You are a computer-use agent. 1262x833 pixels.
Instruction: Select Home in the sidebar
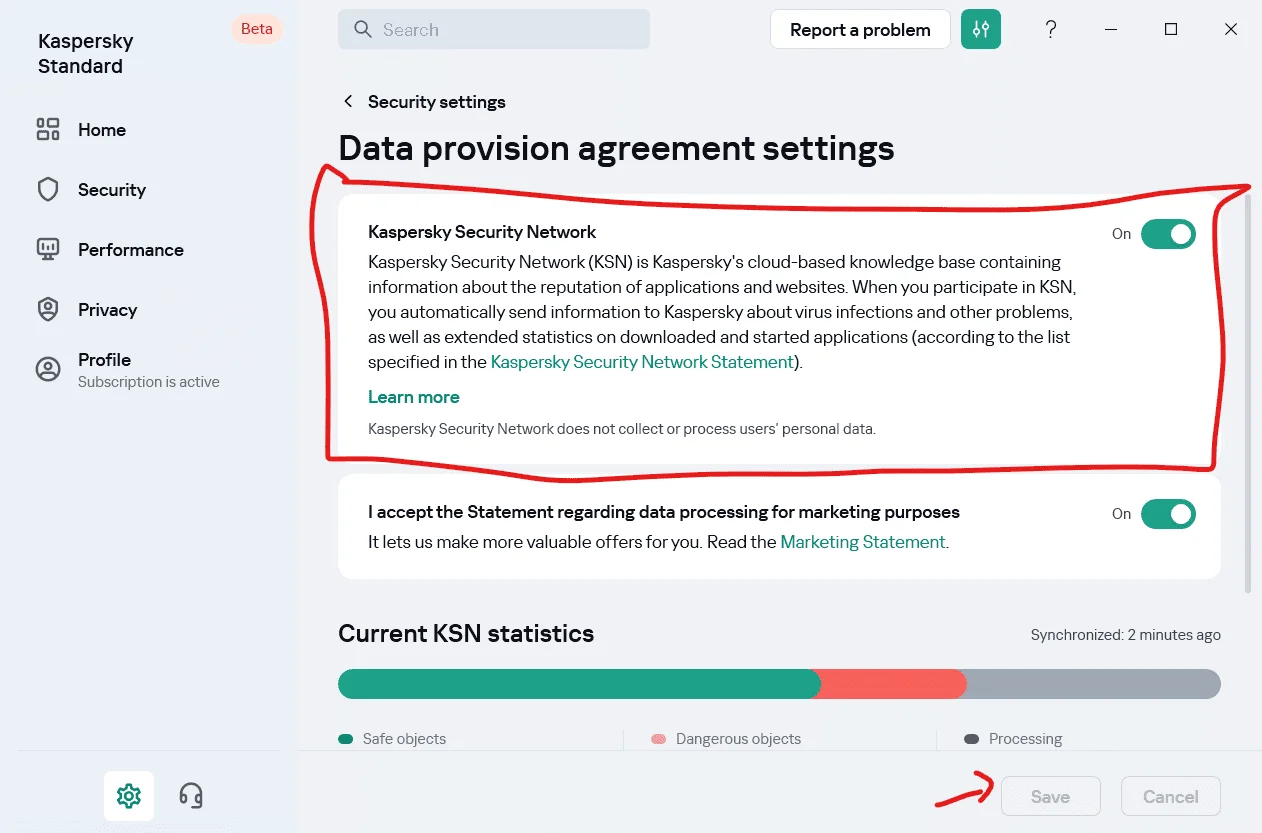102,129
